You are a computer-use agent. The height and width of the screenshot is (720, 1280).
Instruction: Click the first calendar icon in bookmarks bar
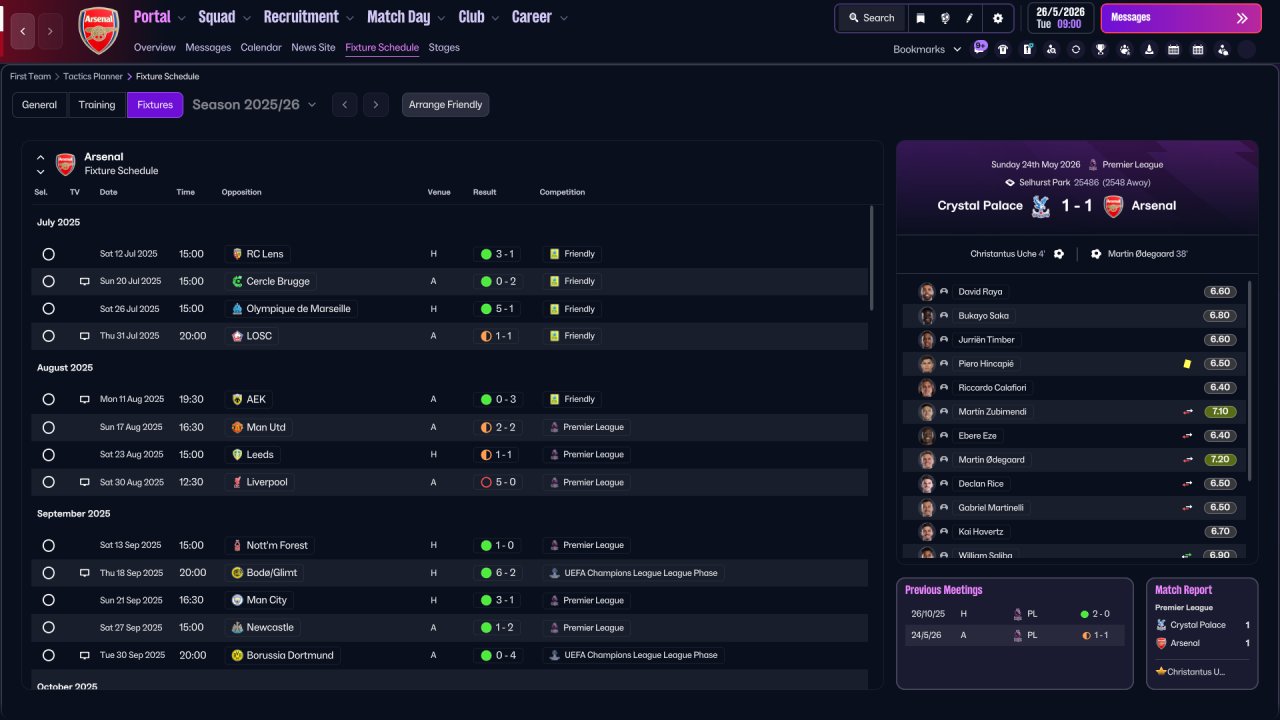tap(1174, 49)
